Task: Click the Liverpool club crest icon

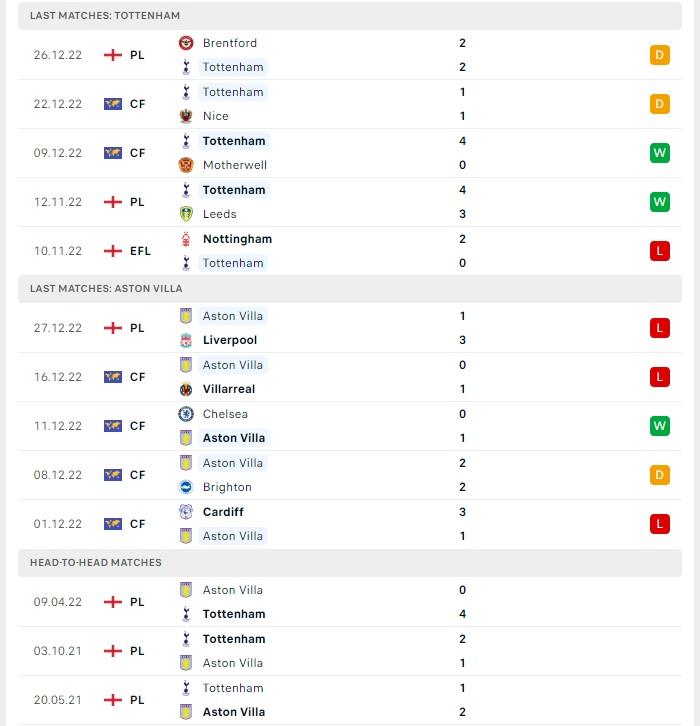Action: tap(186, 340)
